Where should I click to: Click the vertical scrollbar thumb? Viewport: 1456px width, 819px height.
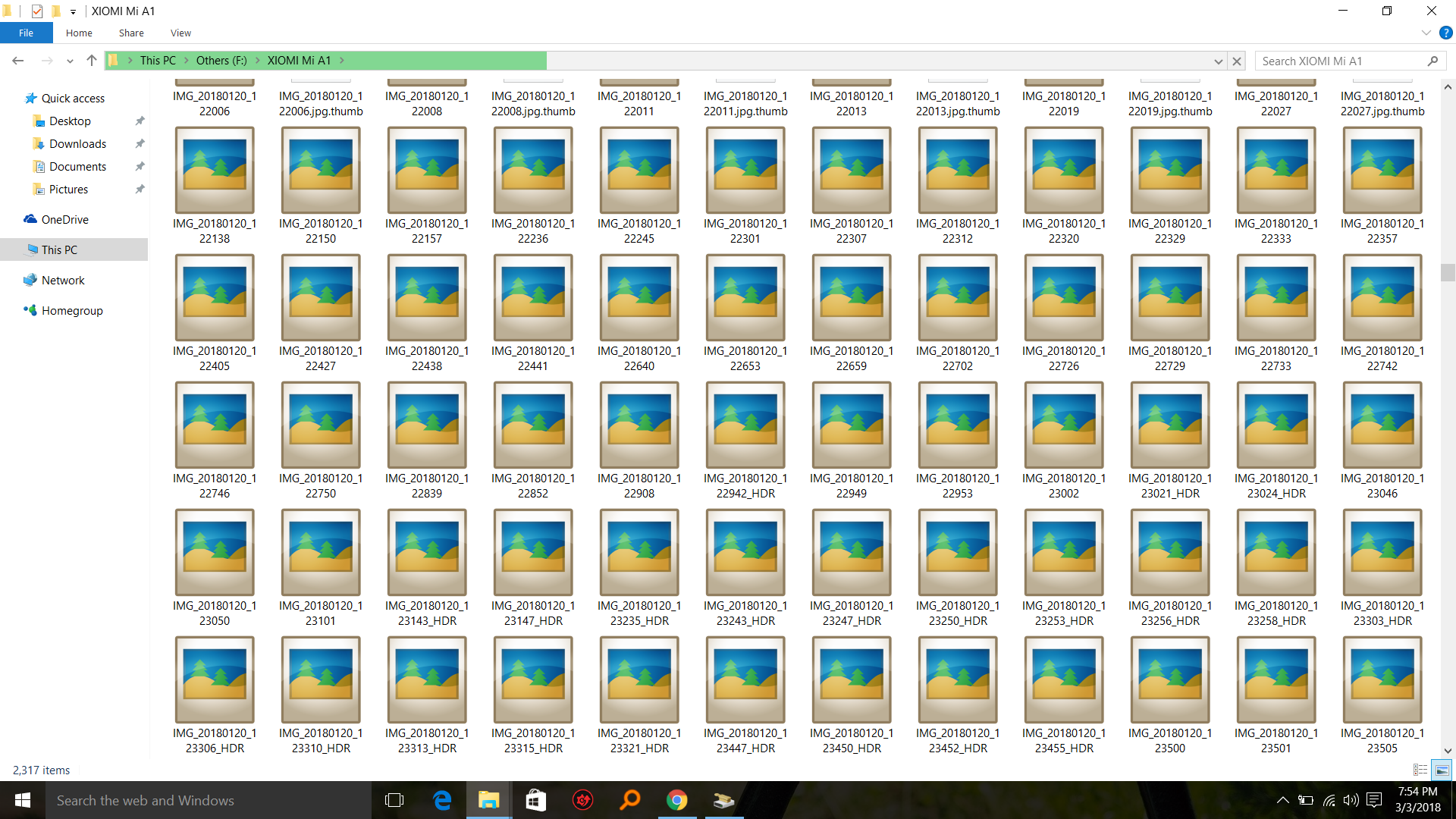click(1448, 272)
